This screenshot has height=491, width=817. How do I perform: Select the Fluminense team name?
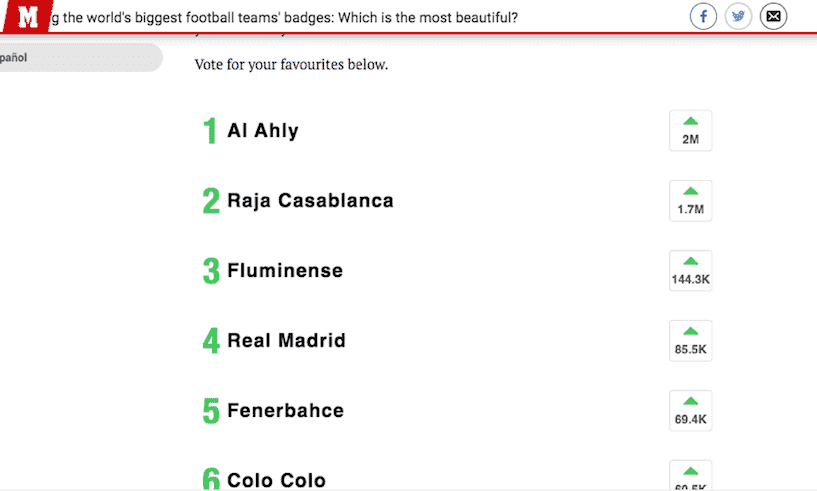point(285,271)
